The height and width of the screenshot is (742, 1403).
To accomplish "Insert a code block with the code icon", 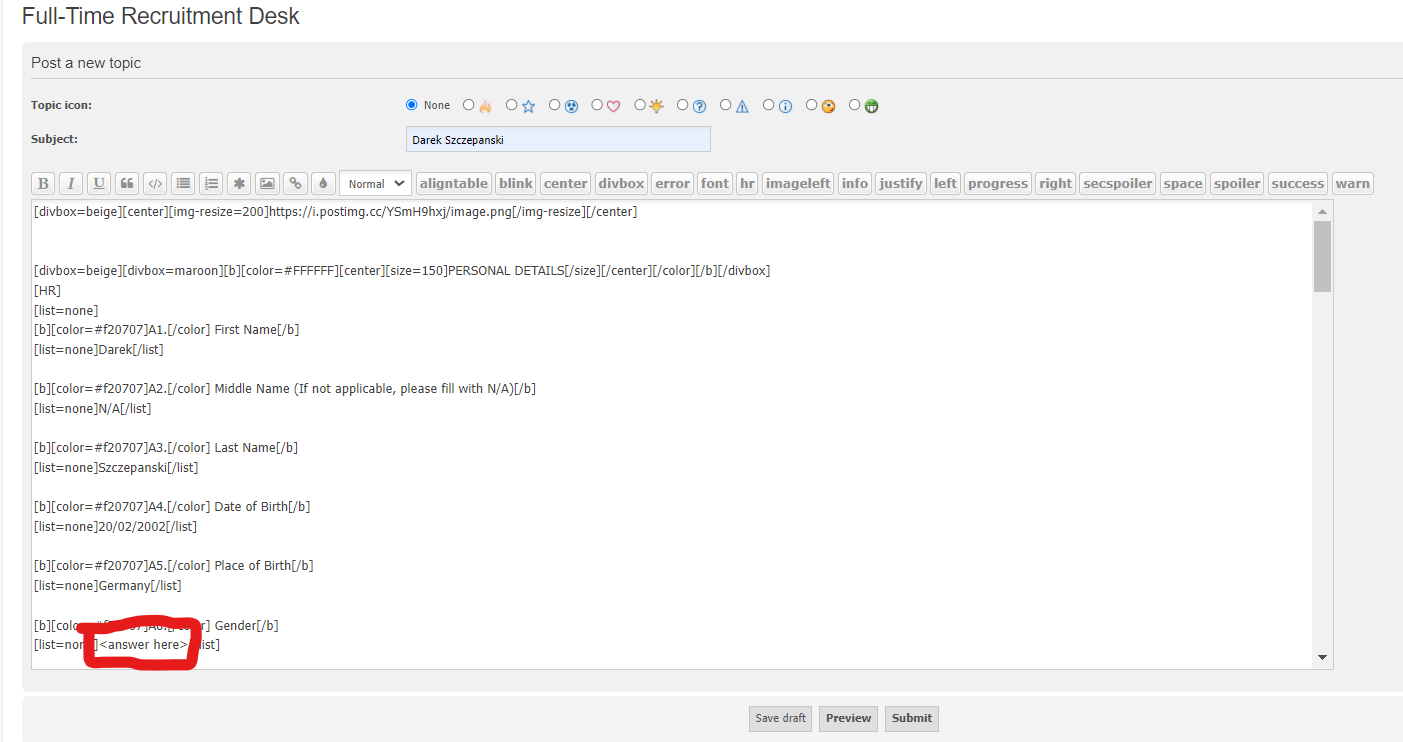I will pos(155,184).
